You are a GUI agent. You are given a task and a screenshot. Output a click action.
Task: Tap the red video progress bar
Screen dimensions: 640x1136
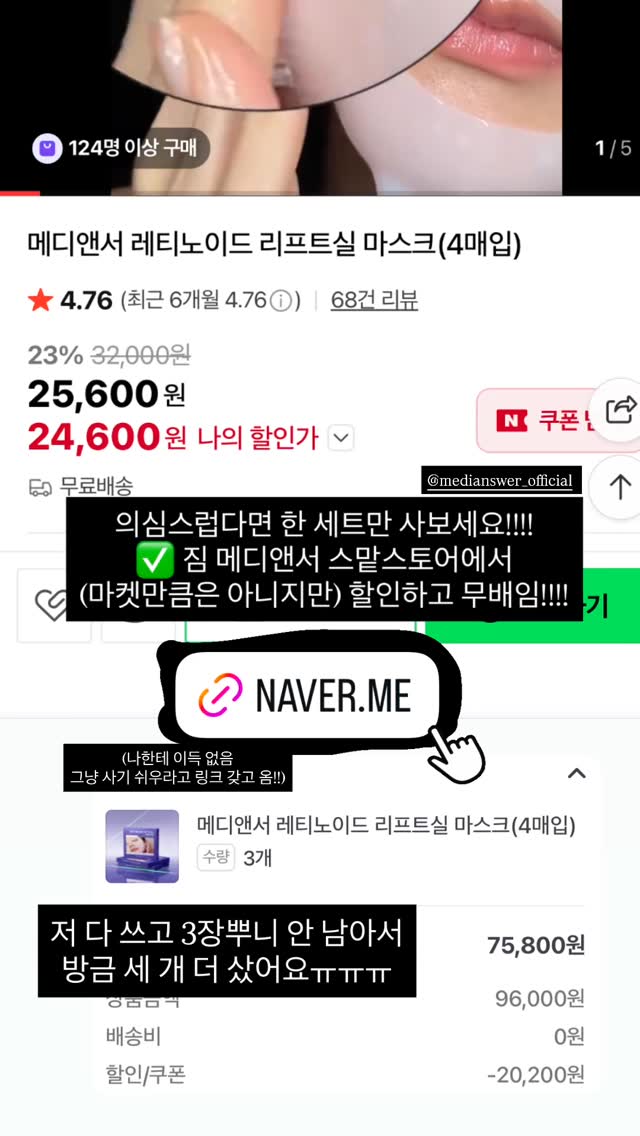(x=20, y=193)
